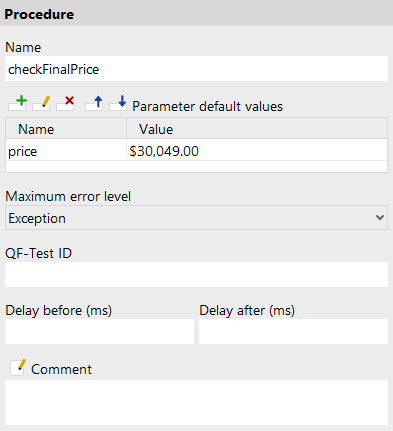Open comment editor pencil icon

click(18, 368)
